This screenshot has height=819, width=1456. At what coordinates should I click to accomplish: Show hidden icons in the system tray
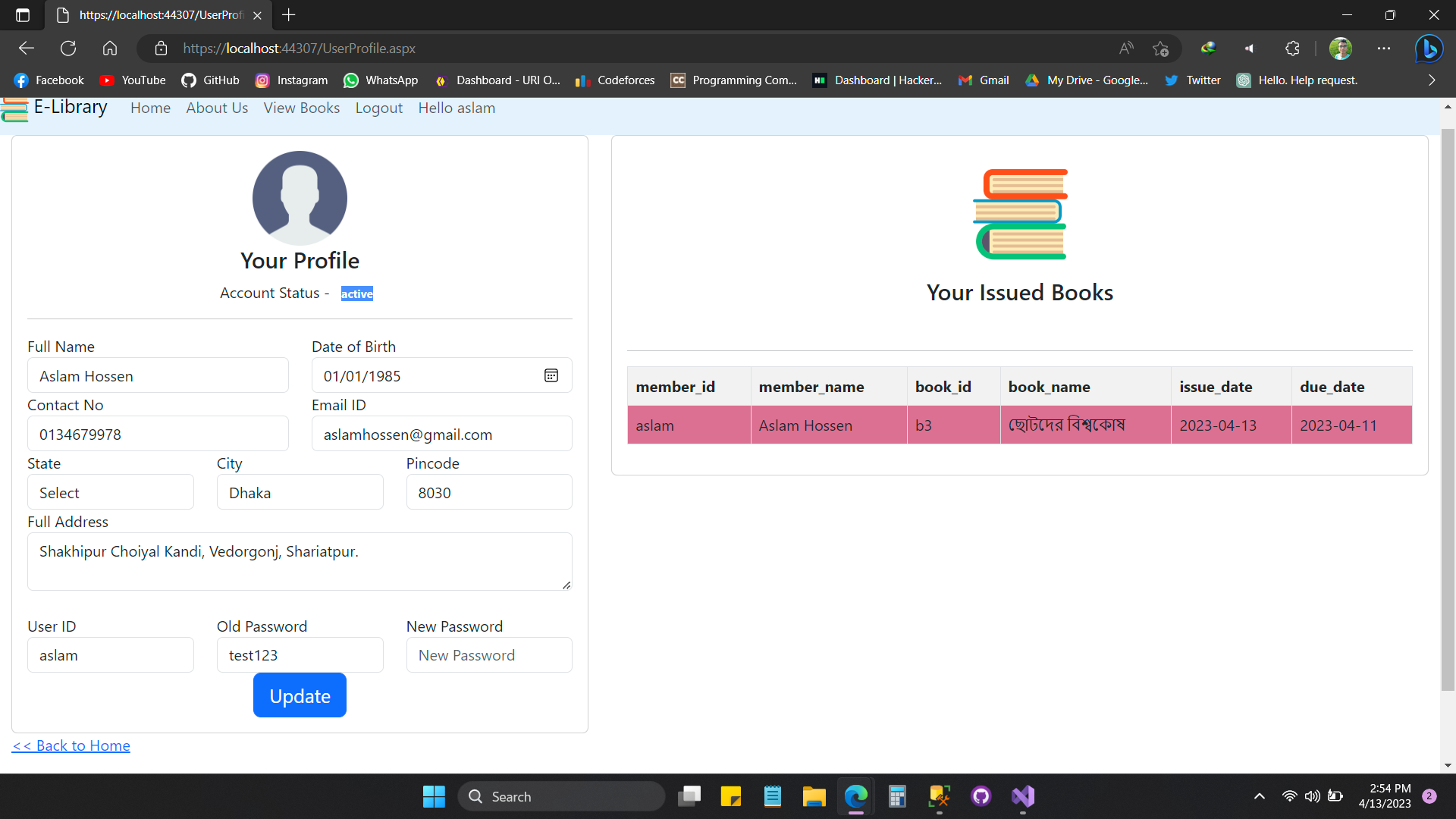[1259, 796]
